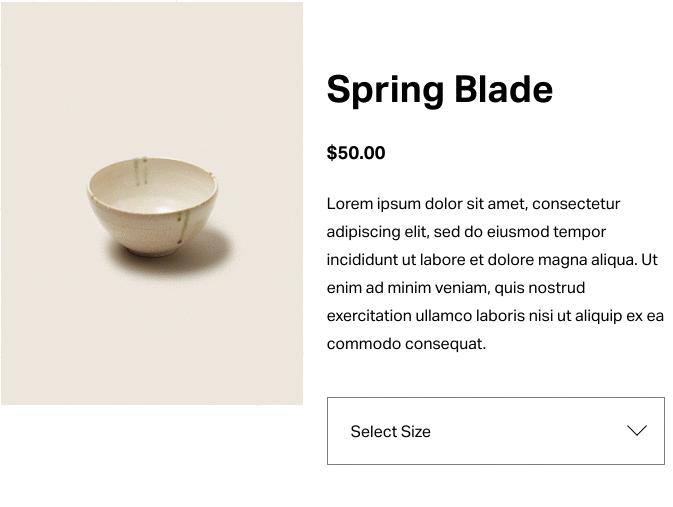The height and width of the screenshot is (507, 673).
Task: Click the 'commodo consequat.' last description line
Action: [406, 344]
